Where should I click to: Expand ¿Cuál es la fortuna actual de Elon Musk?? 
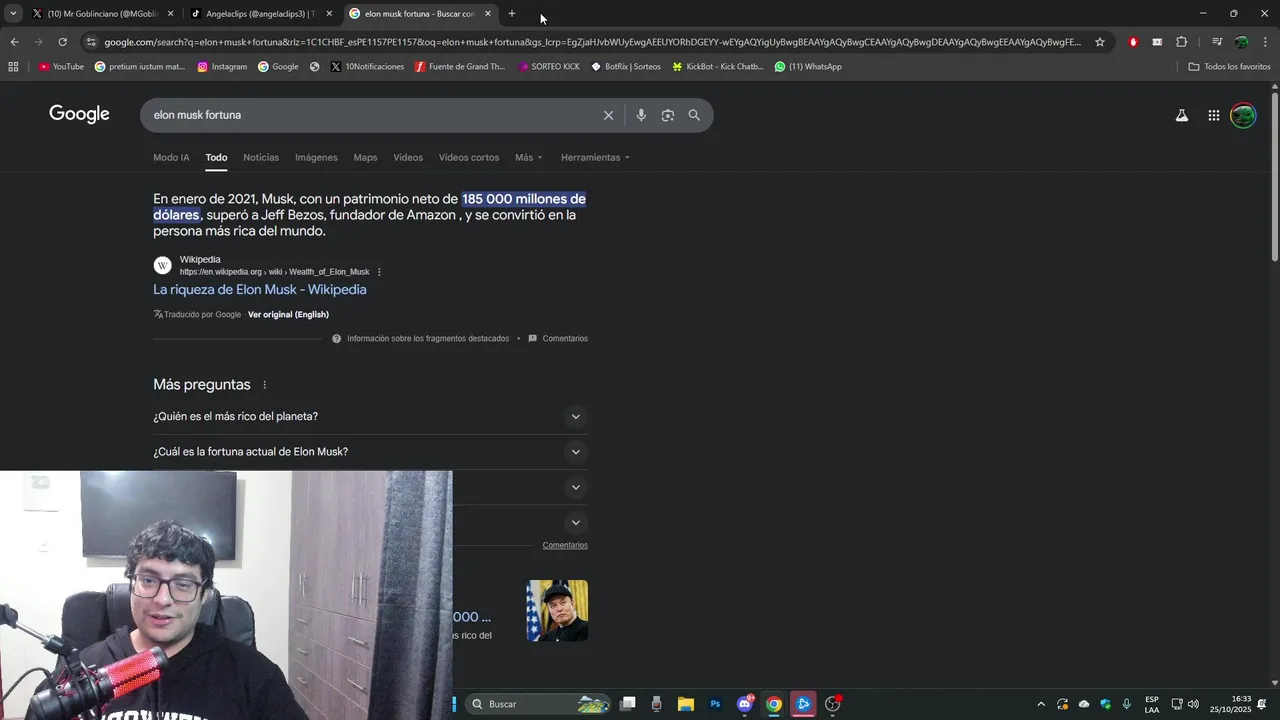[x=370, y=452]
